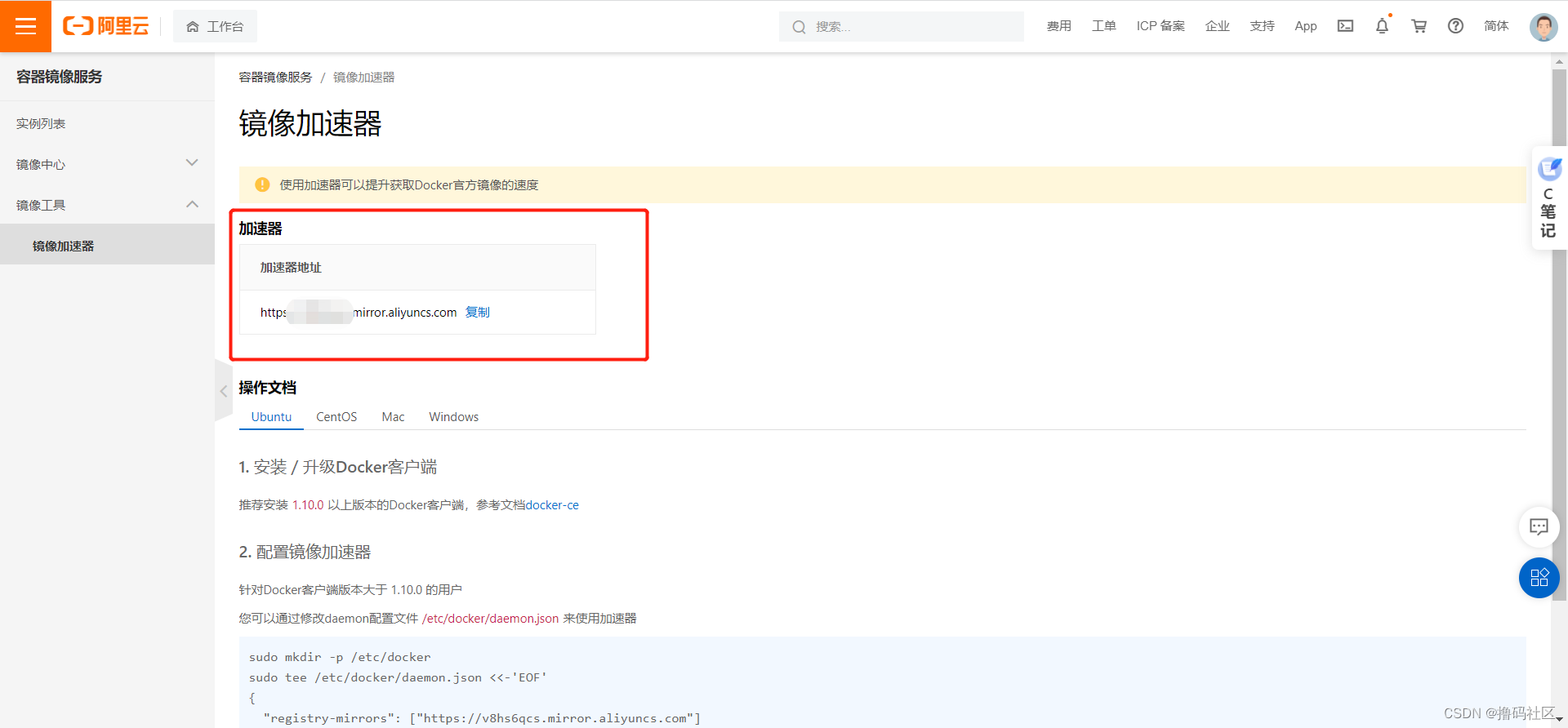Open the App menu item
1568x728 pixels.
1306,26
